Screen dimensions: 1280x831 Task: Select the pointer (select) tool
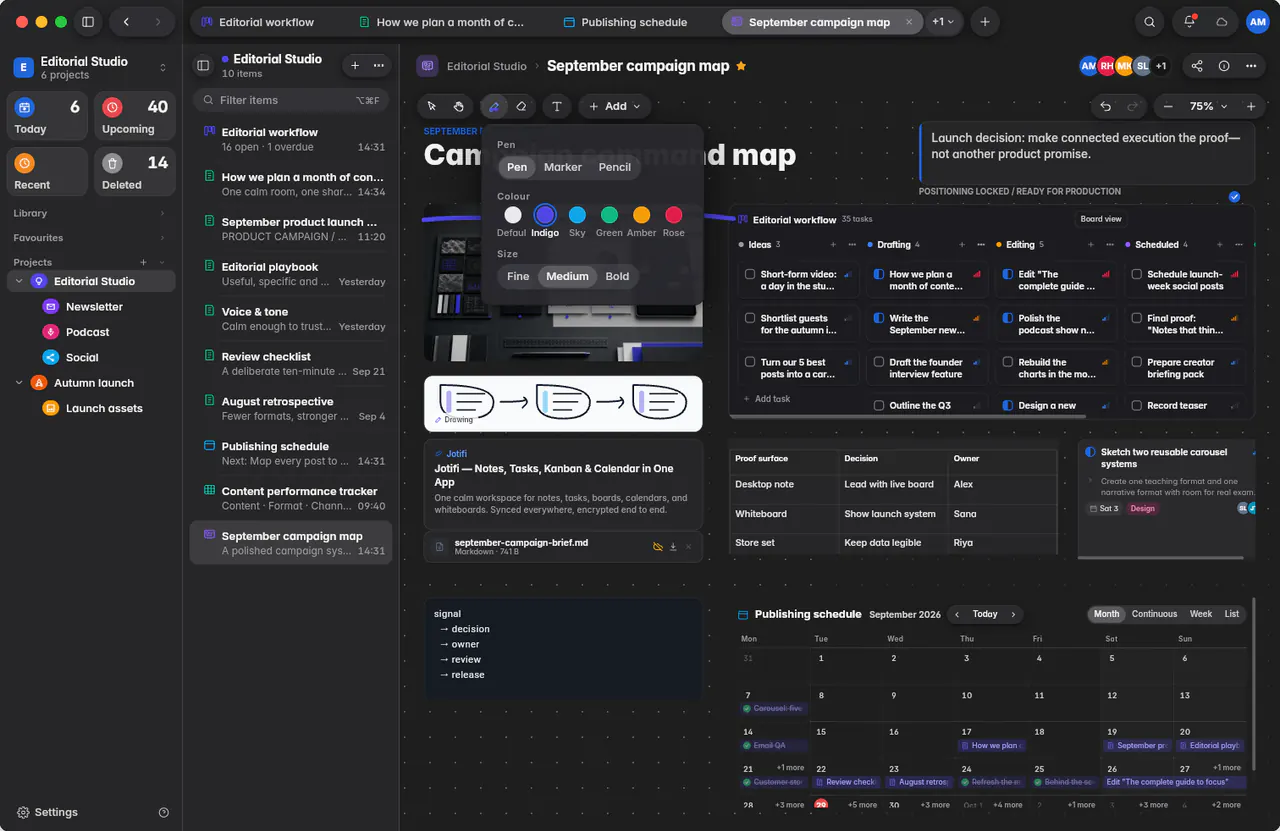[432, 106]
